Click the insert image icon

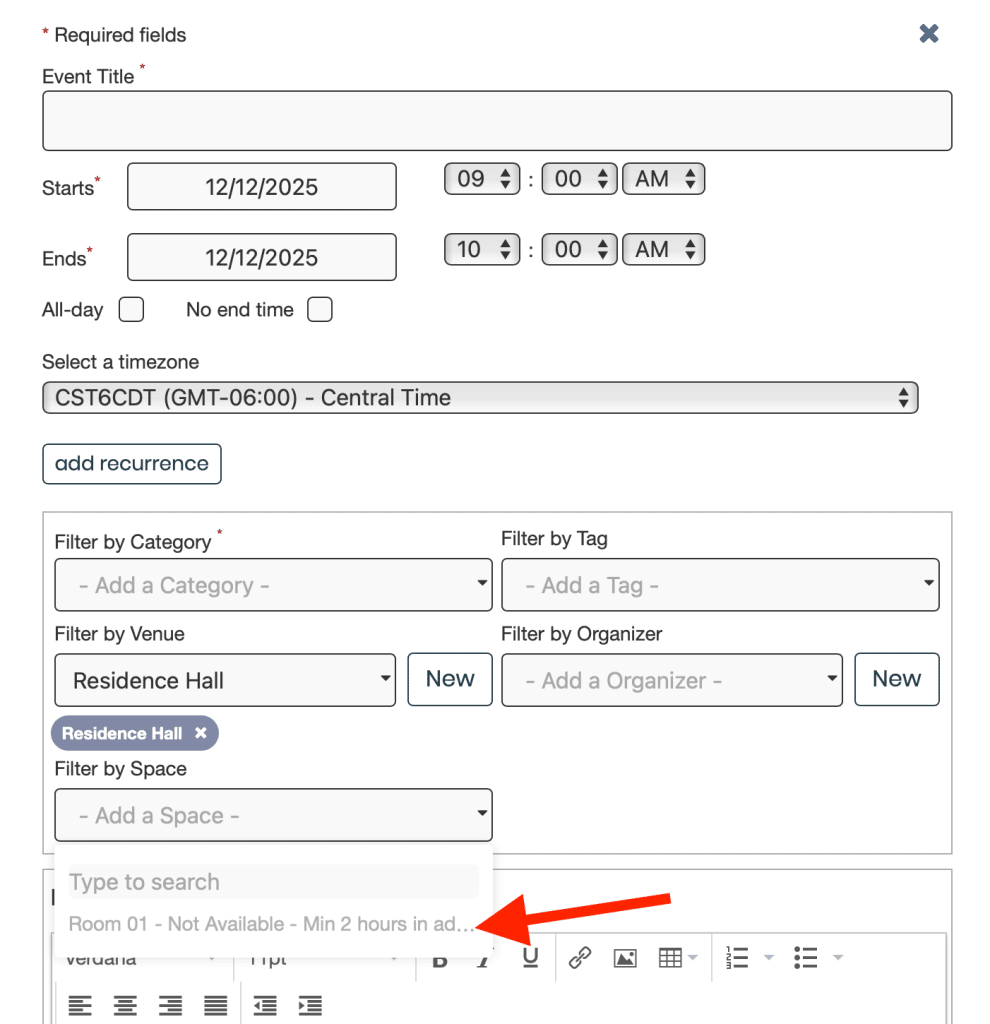pyautogui.click(x=625, y=958)
